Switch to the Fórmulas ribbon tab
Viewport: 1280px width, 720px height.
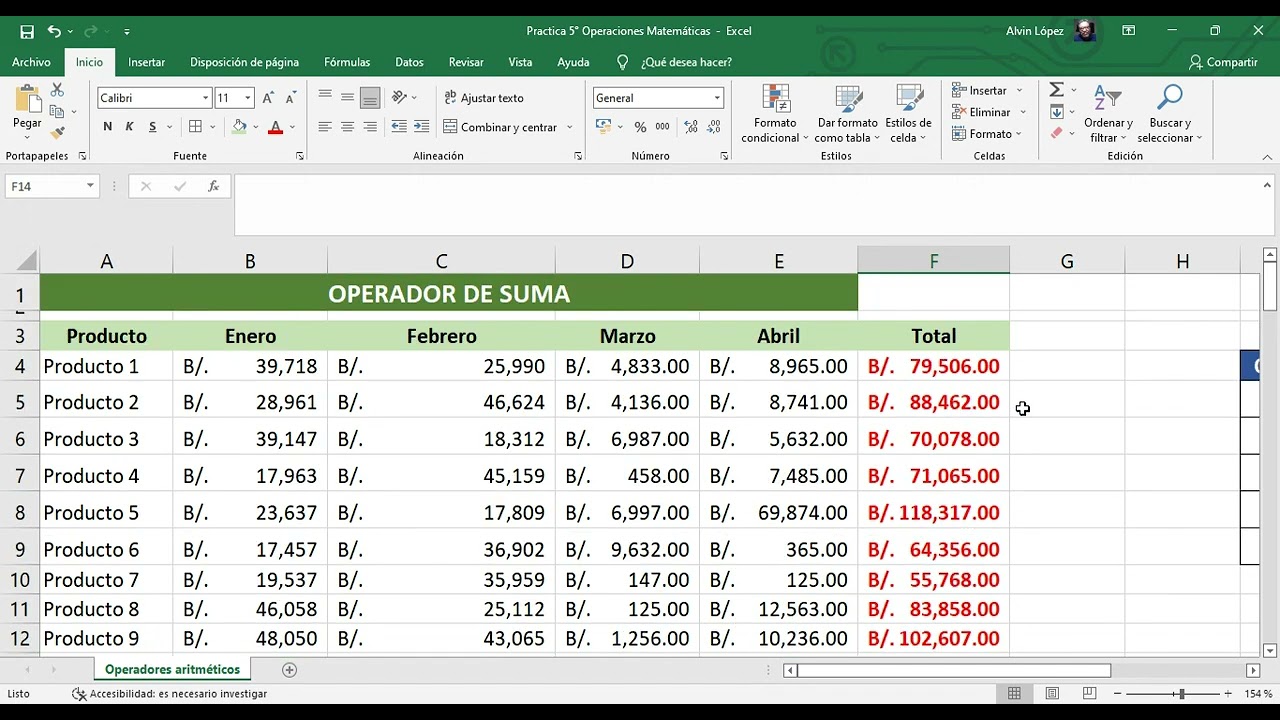point(347,62)
